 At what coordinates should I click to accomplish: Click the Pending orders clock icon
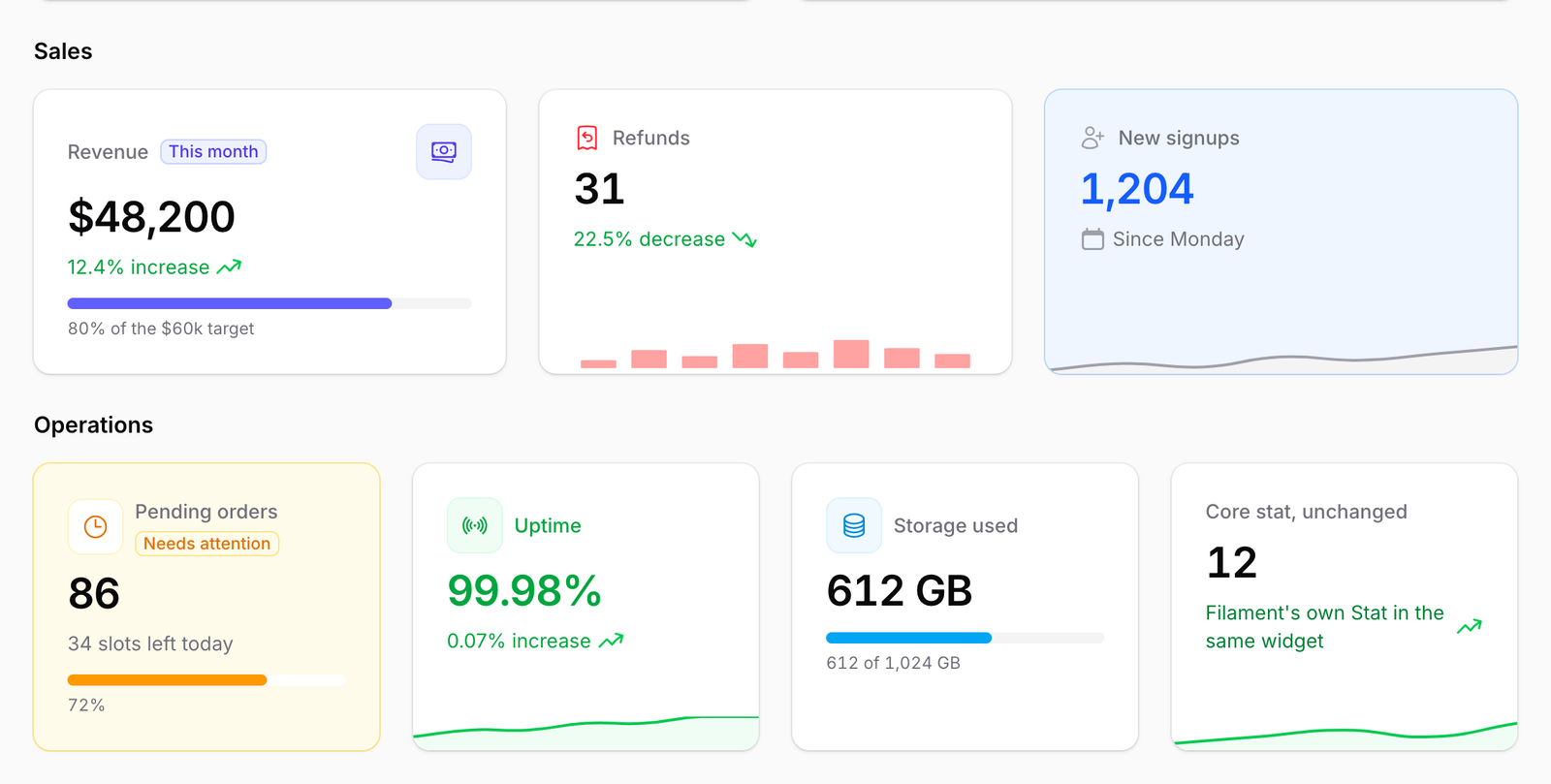95,527
